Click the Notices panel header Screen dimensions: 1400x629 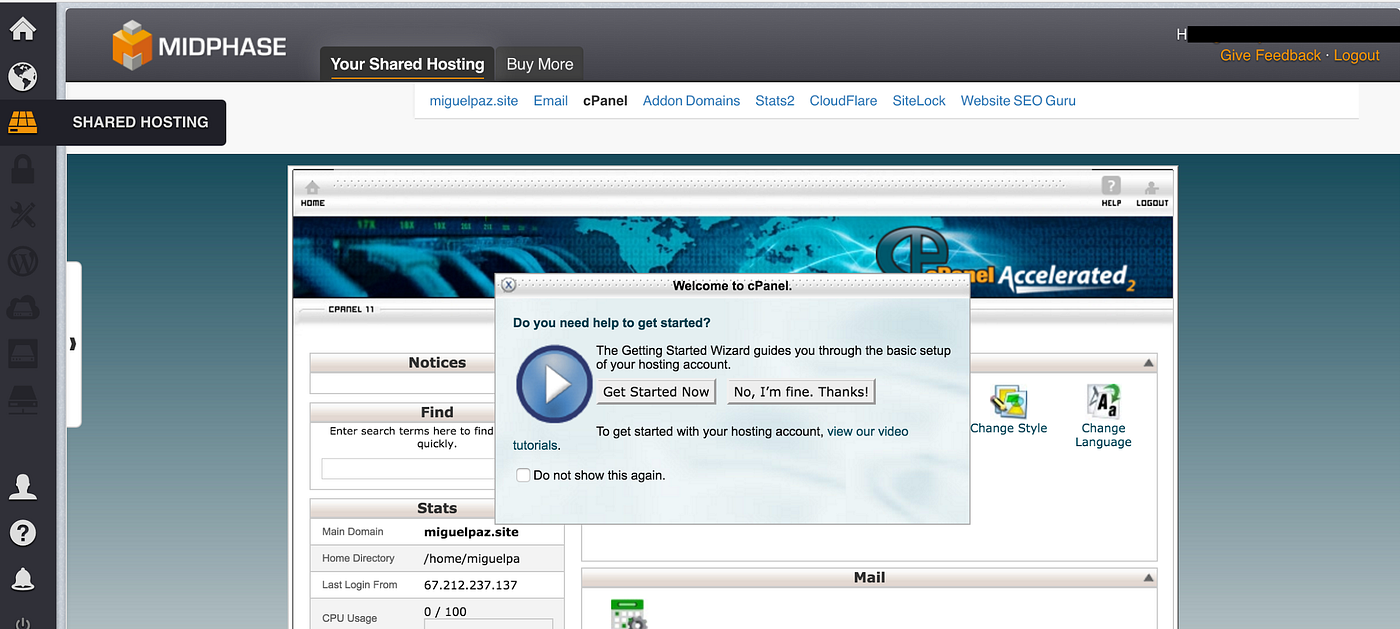pyautogui.click(x=437, y=363)
